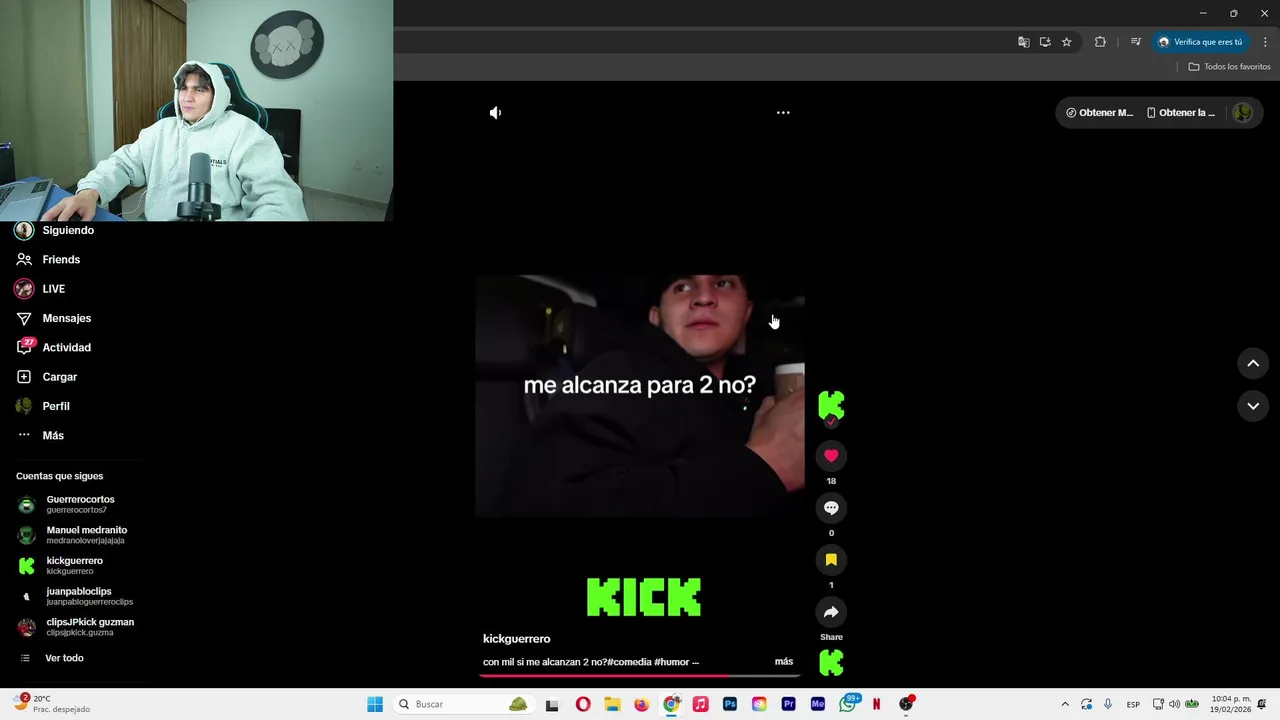
Task: Open the weather widget showing 20°C
Action: (x=53, y=704)
